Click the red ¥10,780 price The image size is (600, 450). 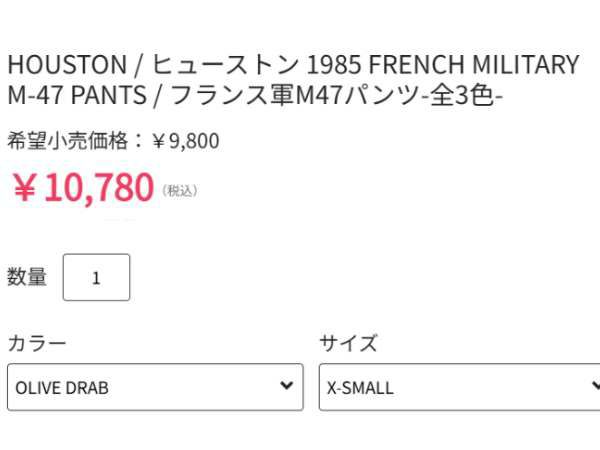(x=83, y=187)
